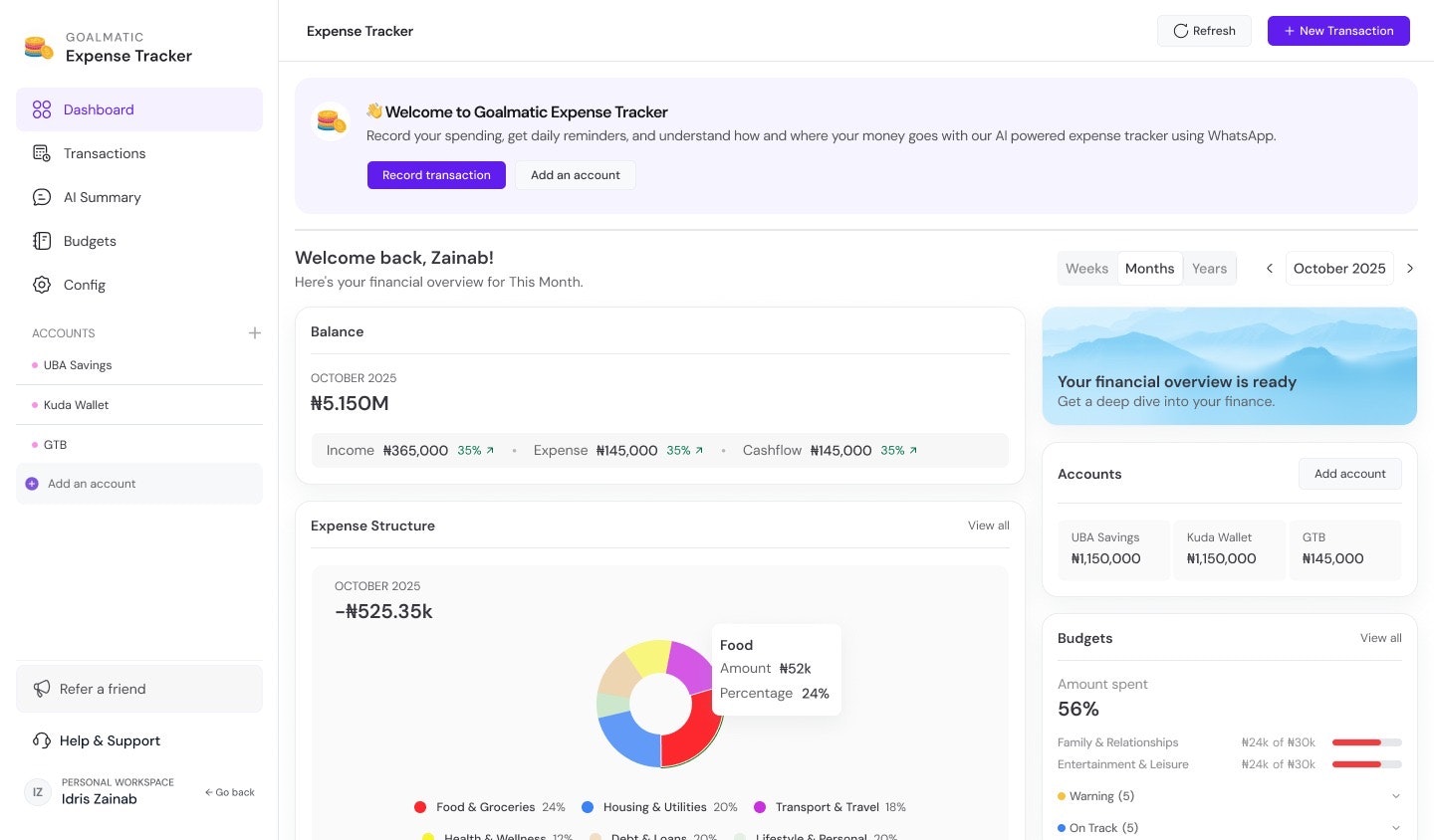Image resolution: width=1434 pixels, height=840 pixels.
Task: Select the Months period option
Action: pyautogui.click(x=1149, y=268)
